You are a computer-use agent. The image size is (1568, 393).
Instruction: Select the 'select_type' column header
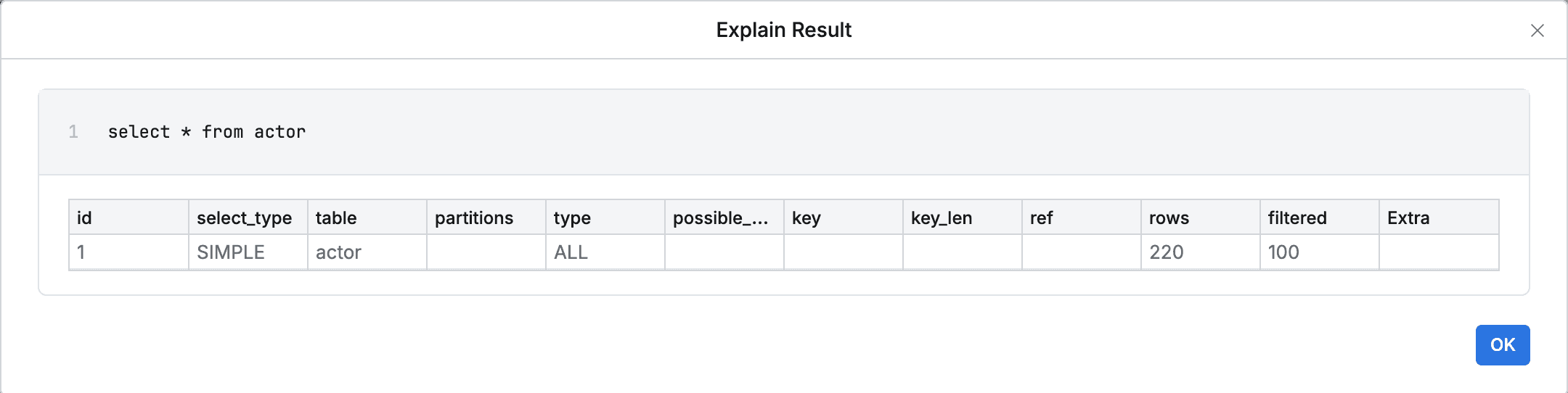coord(244,218)
